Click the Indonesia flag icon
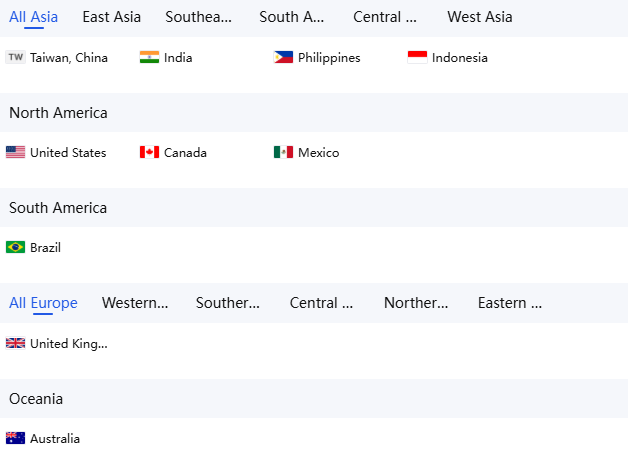Viewport: 628px width, 452px height. 417,57
